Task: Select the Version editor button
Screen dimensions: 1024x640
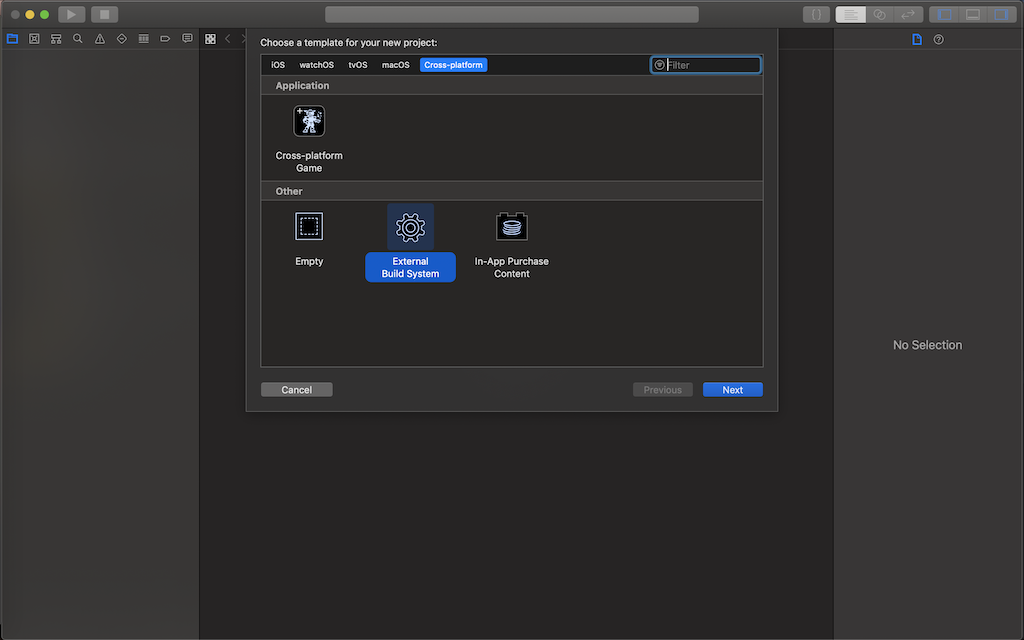Action: point(908,14)
